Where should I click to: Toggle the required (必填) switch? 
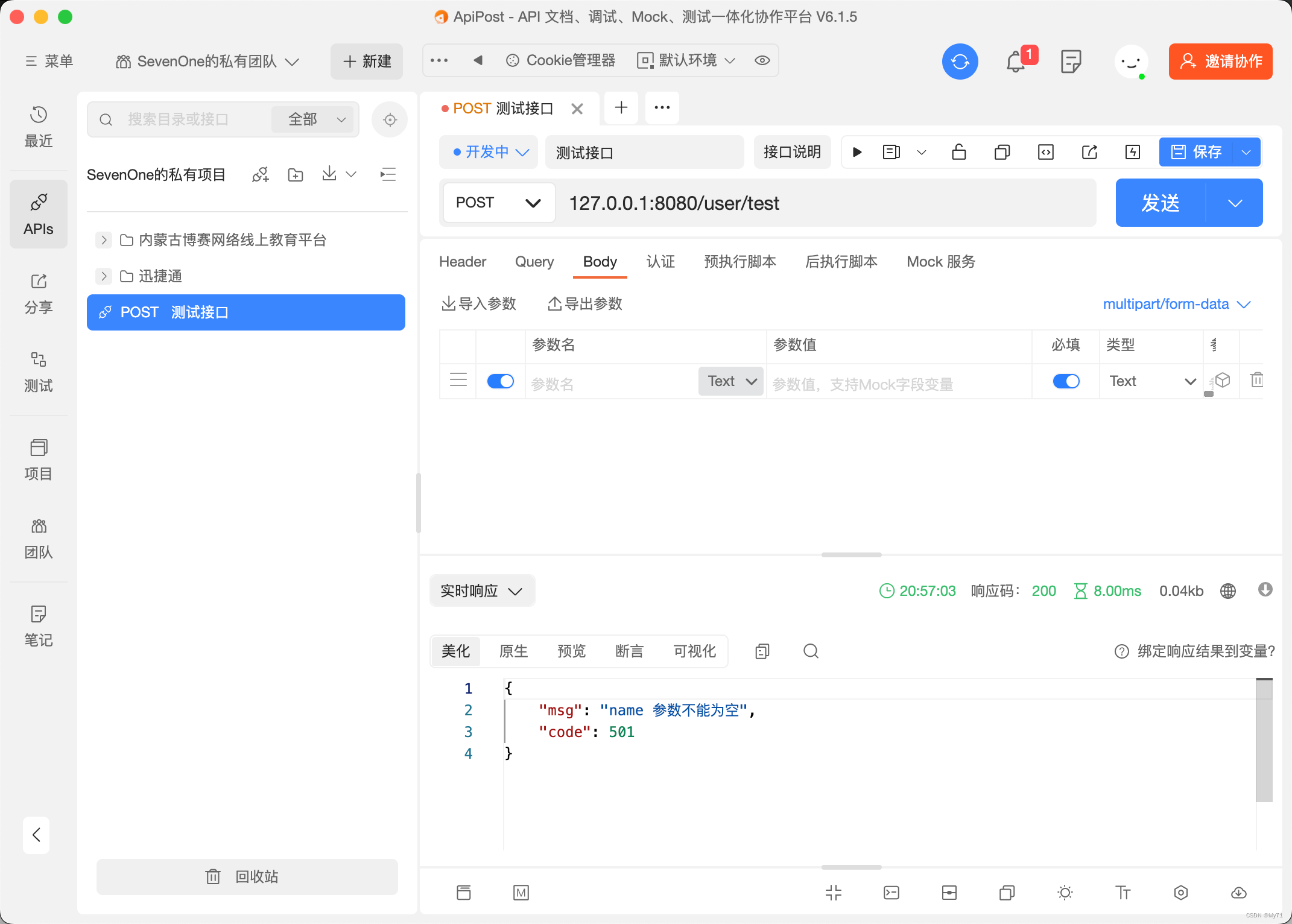click(1066, 381)
